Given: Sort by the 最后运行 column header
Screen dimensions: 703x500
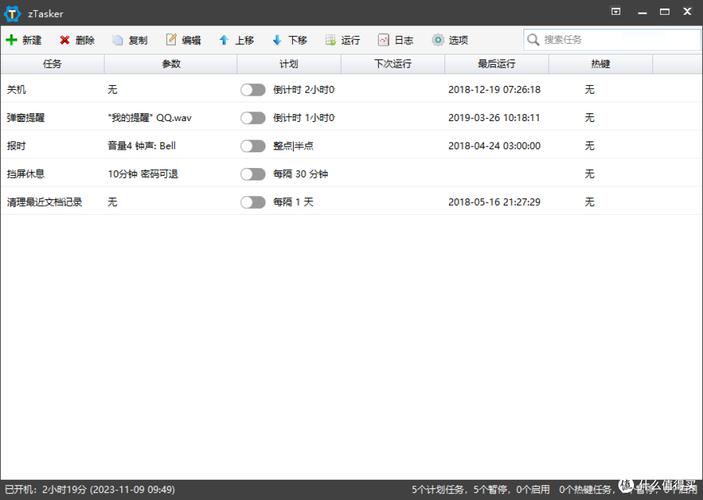Looking at the screenshot, I should 497,64.
